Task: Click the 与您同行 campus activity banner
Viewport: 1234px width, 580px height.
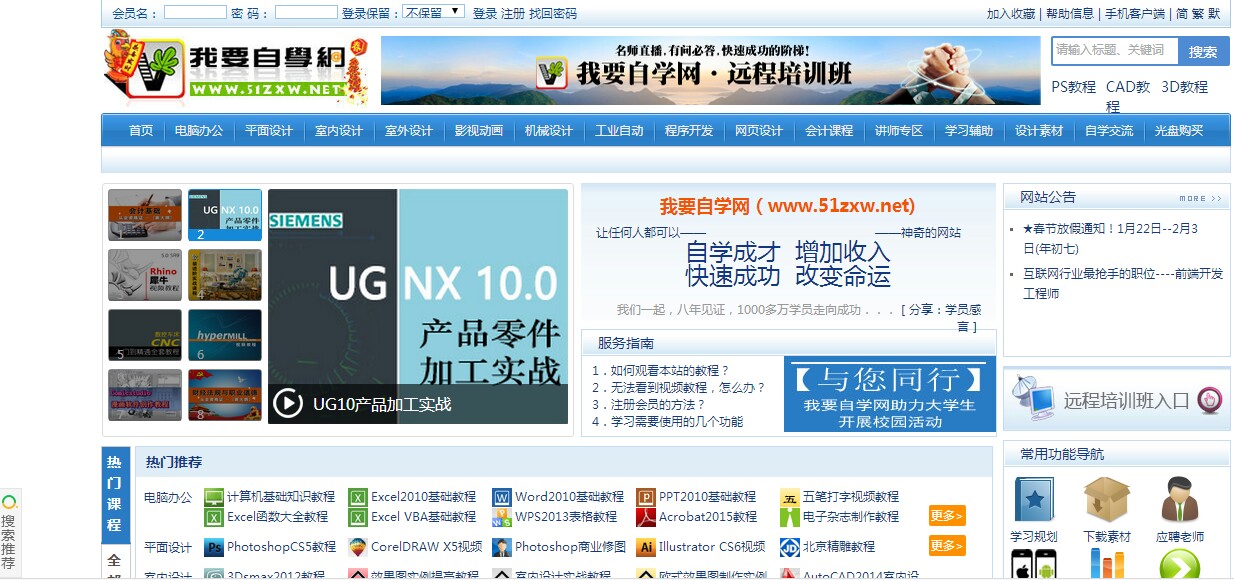Action: click(890, 394)
